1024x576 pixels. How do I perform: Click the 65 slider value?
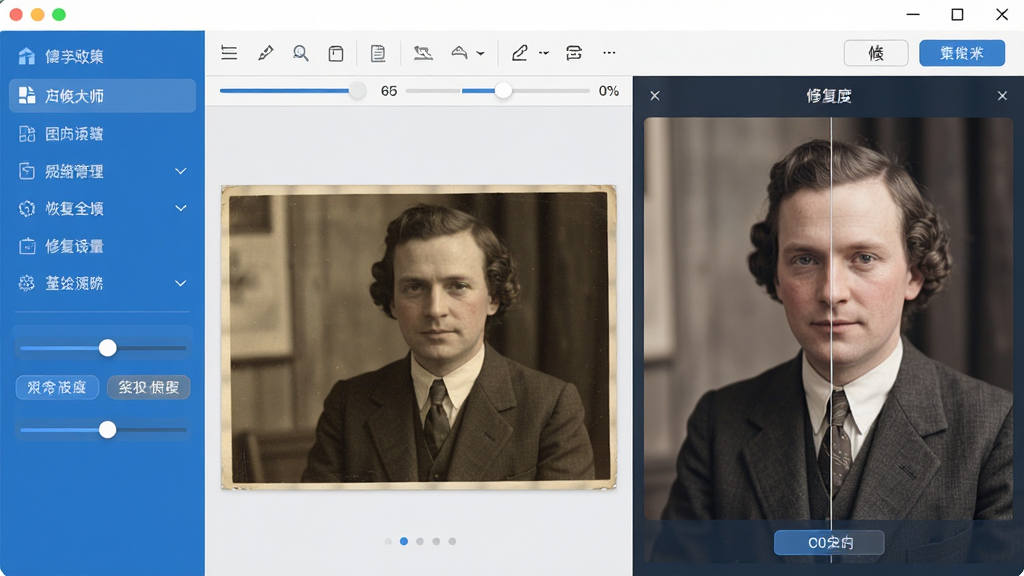point(389,91)
